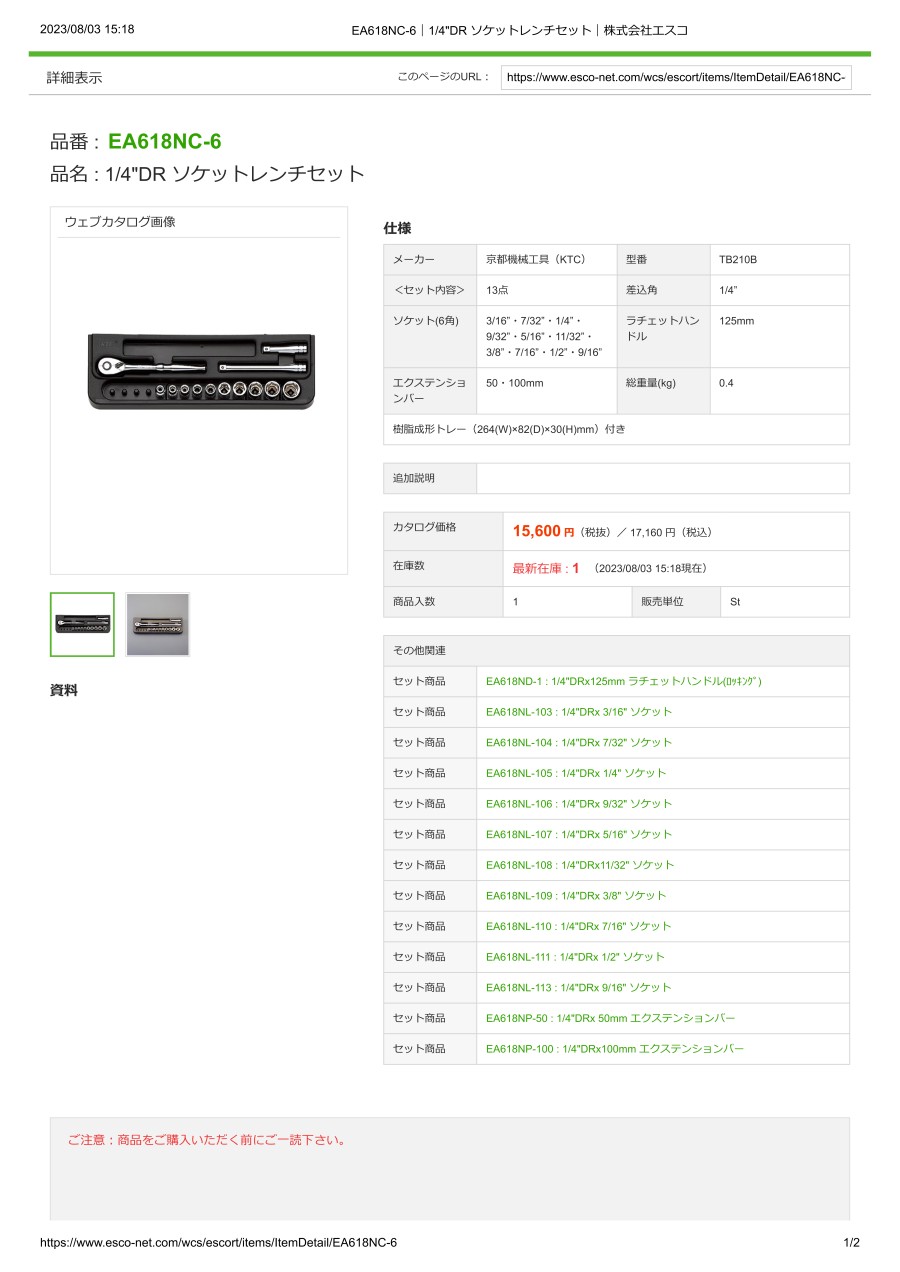Open EA618NL-108 11/32" socket link
This screenshot has width=900, height=1272.
click(x=579, y=865)
